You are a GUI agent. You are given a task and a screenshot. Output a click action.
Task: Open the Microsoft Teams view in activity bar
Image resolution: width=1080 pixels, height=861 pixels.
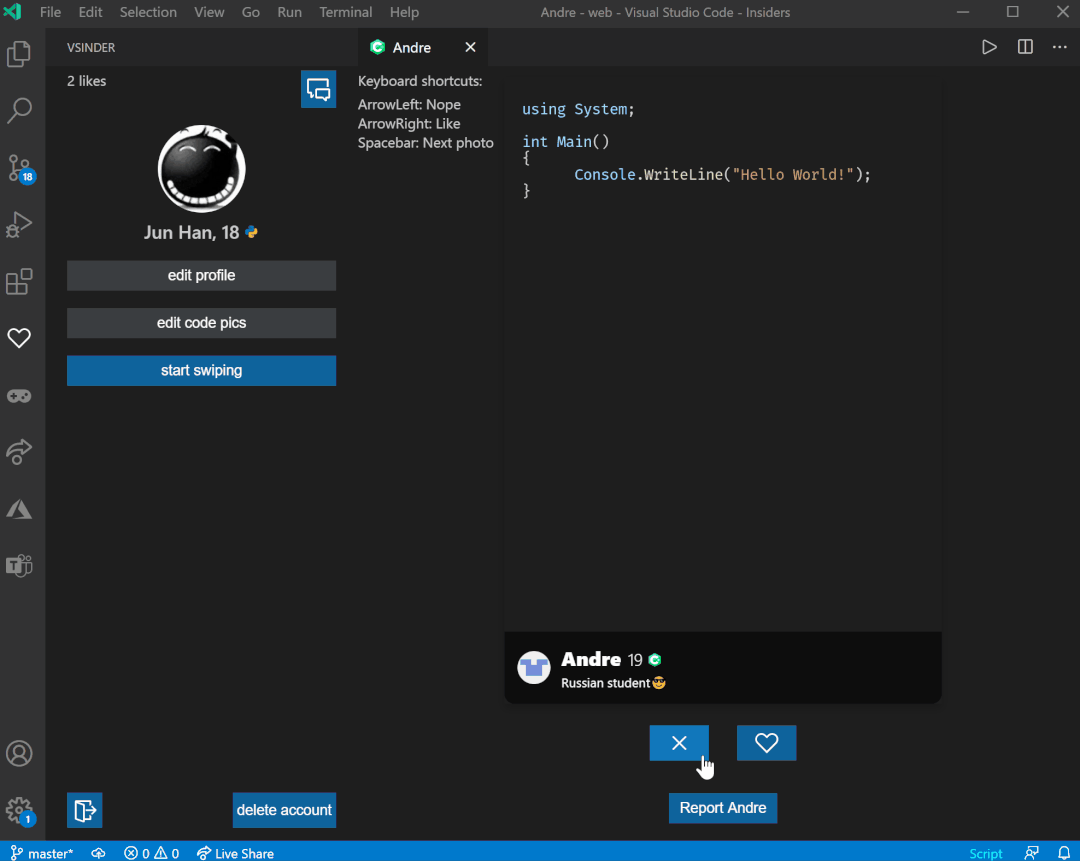point(19,566)
